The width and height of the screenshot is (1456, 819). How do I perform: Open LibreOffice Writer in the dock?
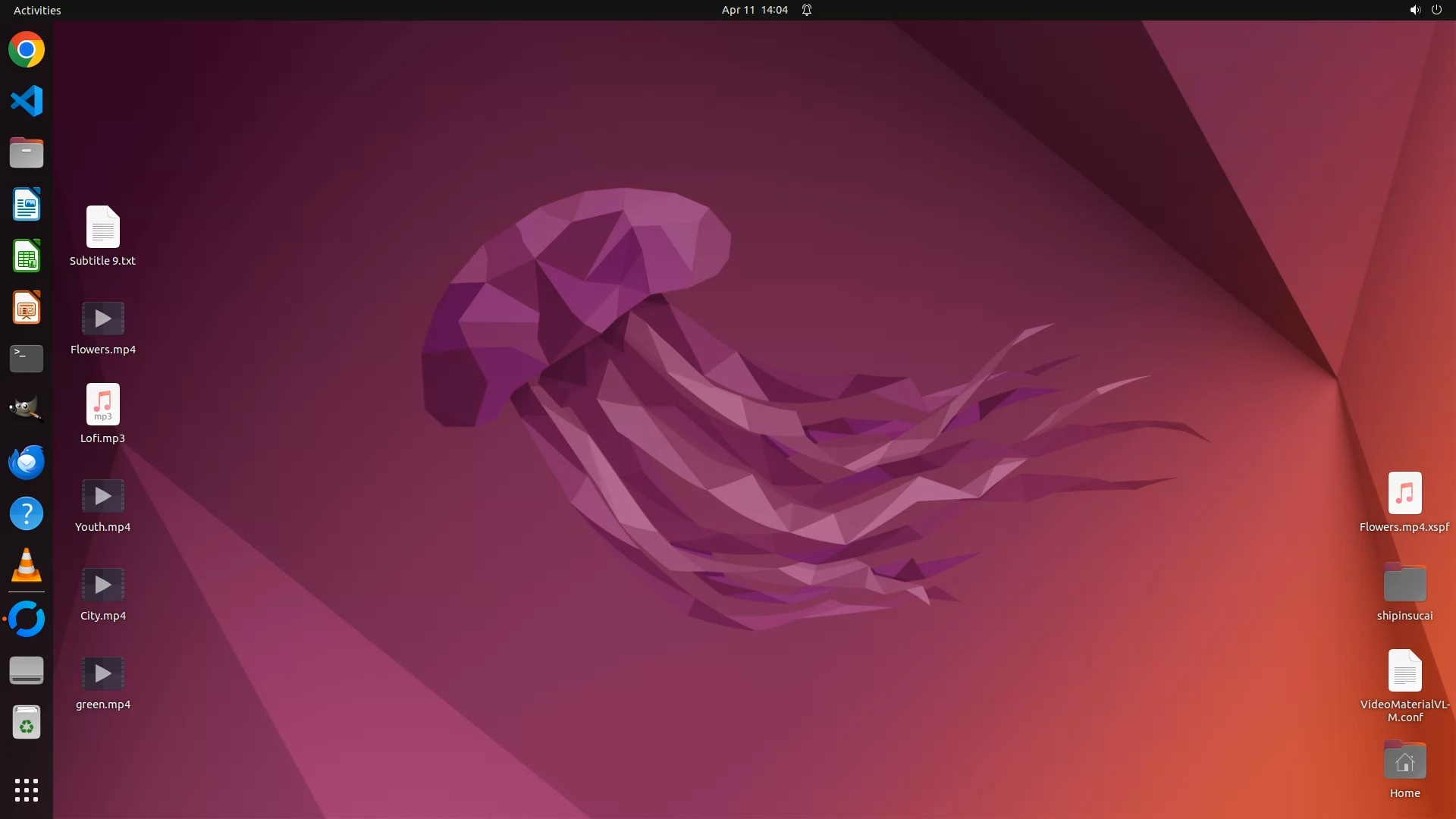point(27,205)
